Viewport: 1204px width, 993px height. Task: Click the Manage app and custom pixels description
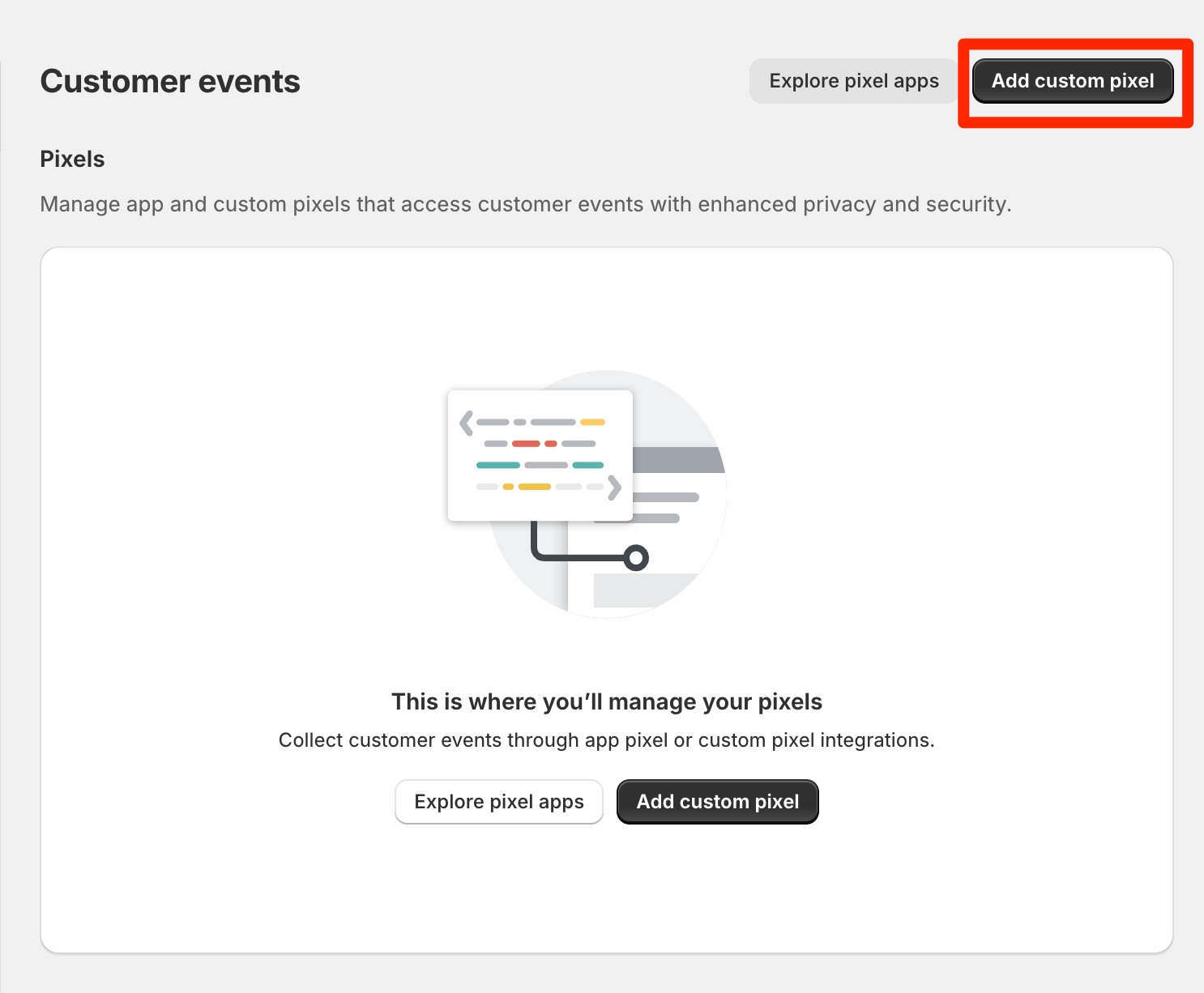[526, 204]
